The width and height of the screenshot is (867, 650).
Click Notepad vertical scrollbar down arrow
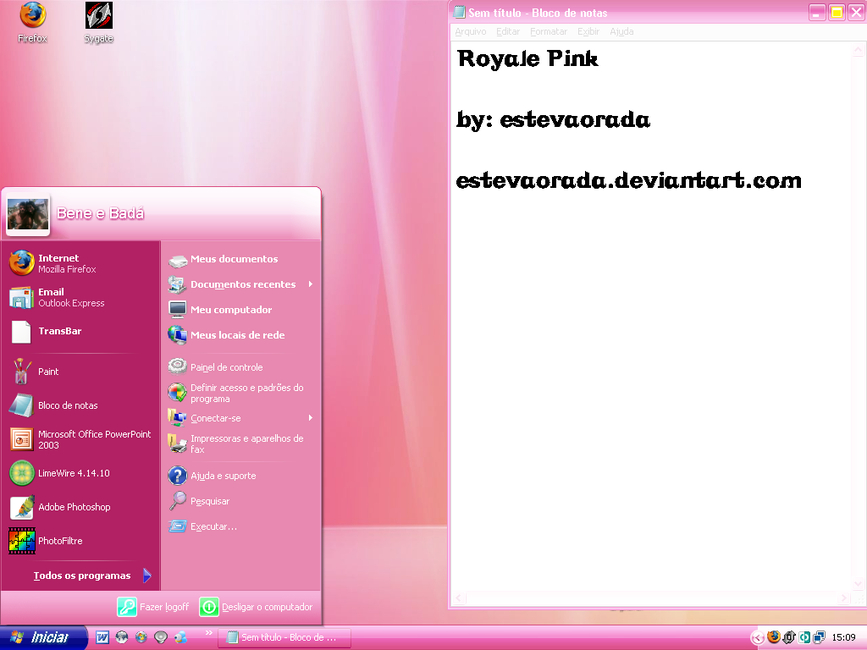tap(858, 584)
